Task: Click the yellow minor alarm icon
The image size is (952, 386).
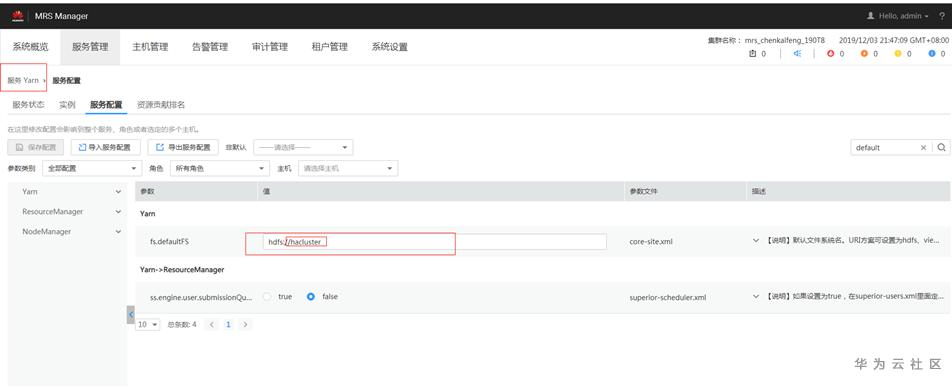Action: [898, 53]
